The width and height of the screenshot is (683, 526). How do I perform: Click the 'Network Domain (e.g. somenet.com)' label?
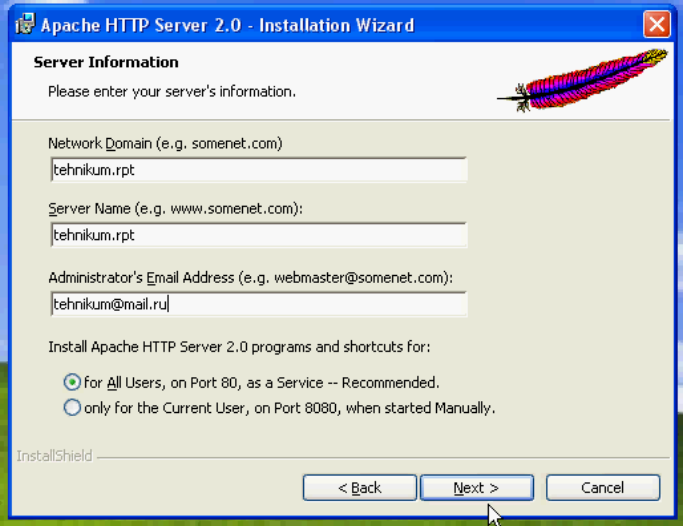[x=165, y=143]
